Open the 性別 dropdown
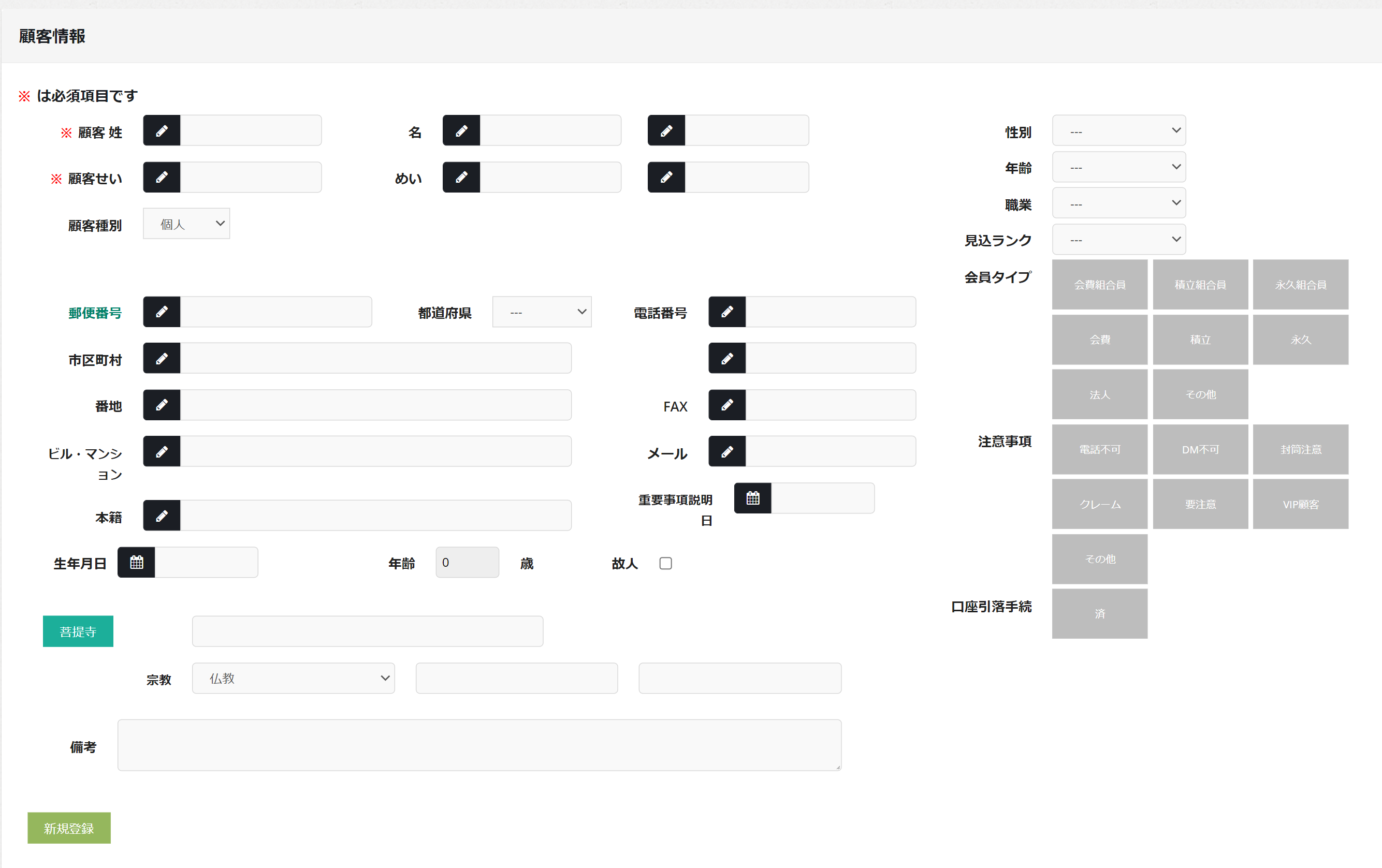The height and width of the screenshot is (868, 1382). coord(1118,131)
